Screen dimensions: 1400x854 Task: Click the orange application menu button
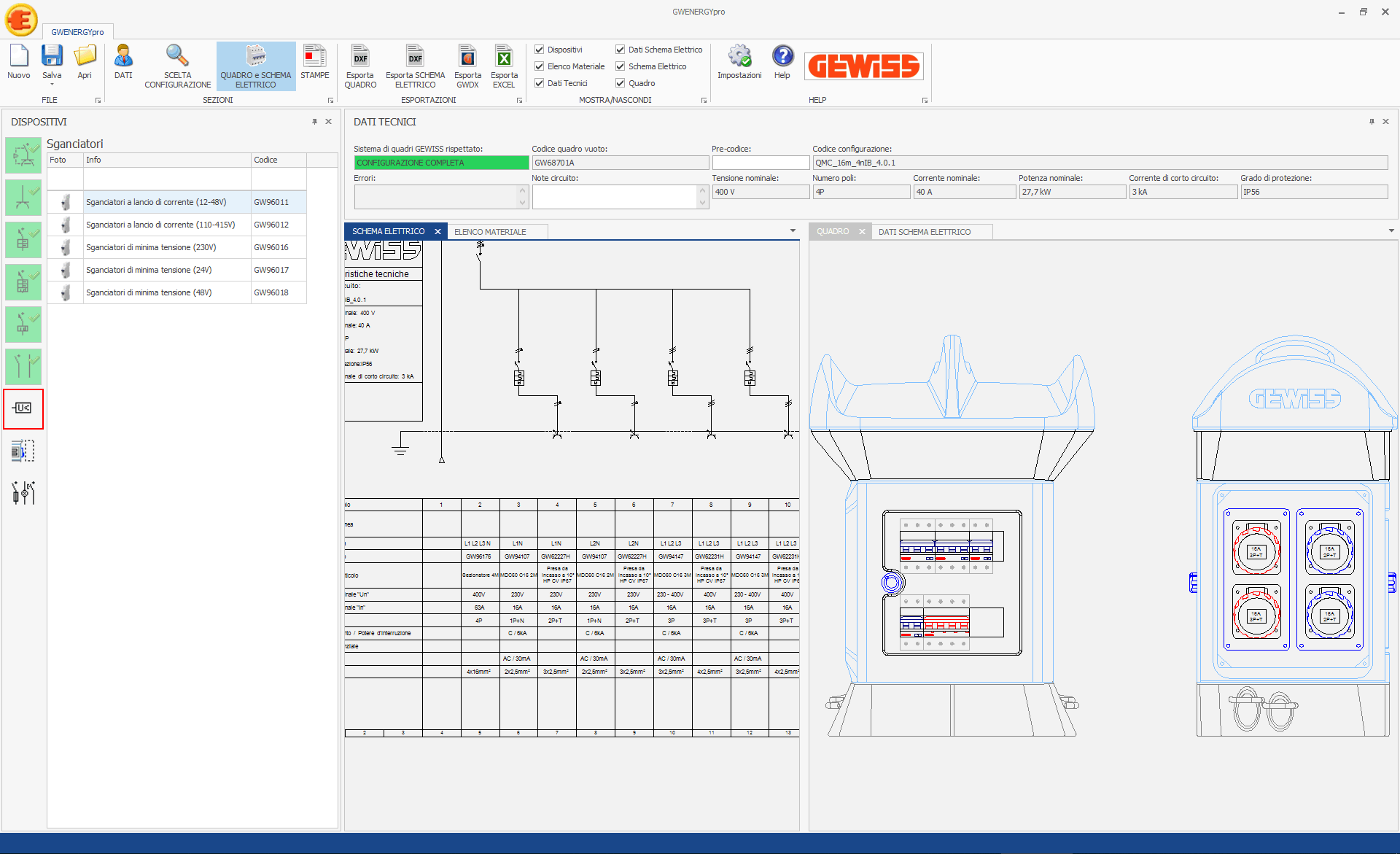tap(21, 20)
